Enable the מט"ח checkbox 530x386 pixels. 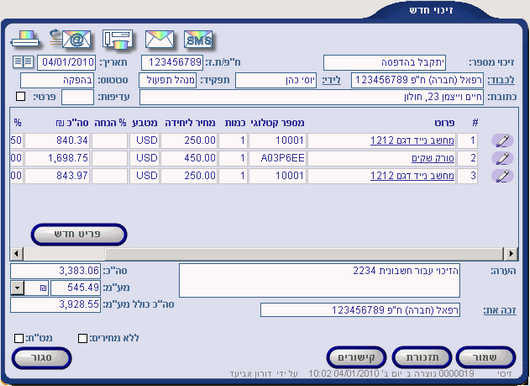coord(19,338)
